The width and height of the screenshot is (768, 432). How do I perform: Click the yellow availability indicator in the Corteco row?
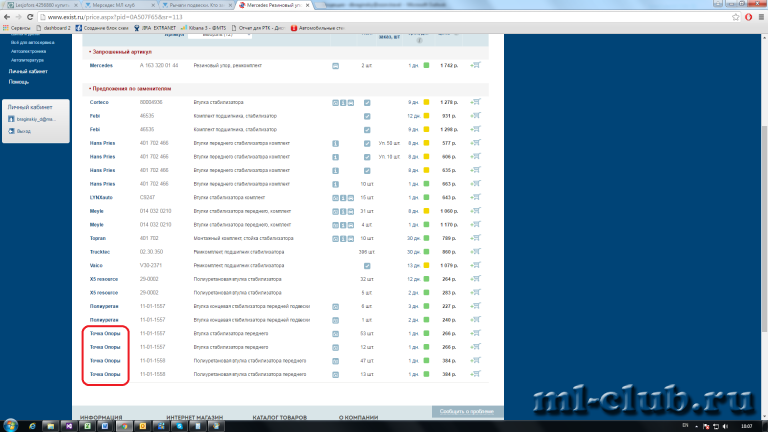[425, 103]
